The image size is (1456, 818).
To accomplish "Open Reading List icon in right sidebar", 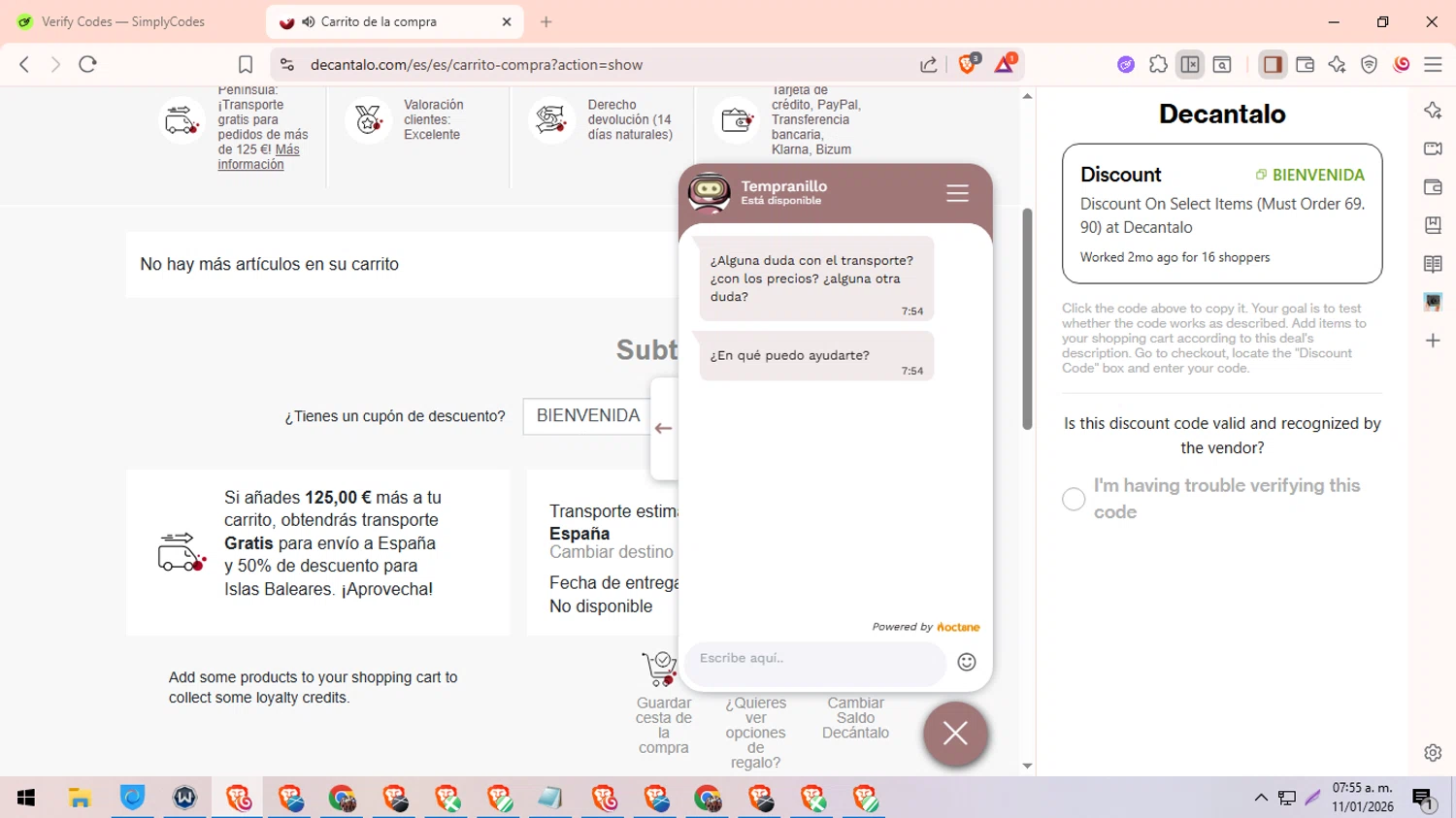I will (1433, 264).
